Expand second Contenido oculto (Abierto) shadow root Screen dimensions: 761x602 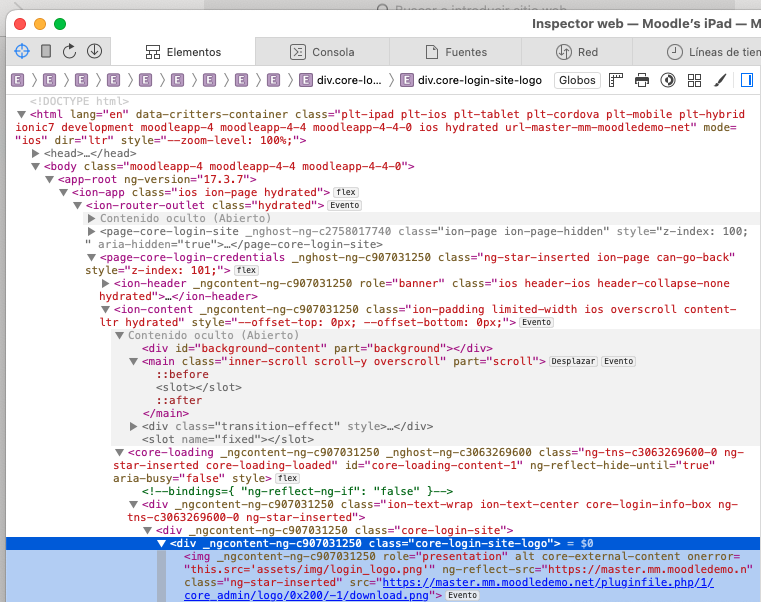pyautogui.click(x=119, y=335)
